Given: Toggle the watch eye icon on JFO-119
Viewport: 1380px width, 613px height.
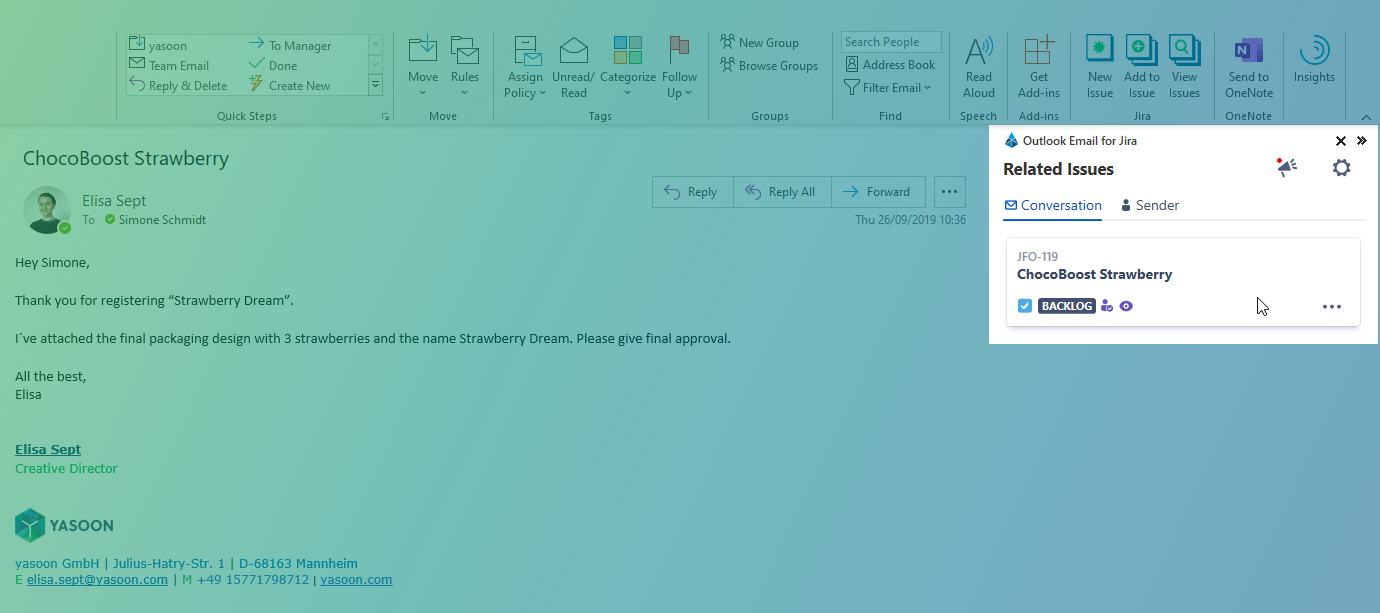Looking at the screenshot, I should click(x=1126, y=306).
